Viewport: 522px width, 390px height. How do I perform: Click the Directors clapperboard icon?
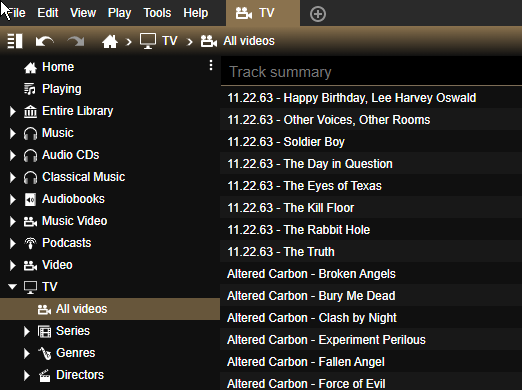(44, 375)
